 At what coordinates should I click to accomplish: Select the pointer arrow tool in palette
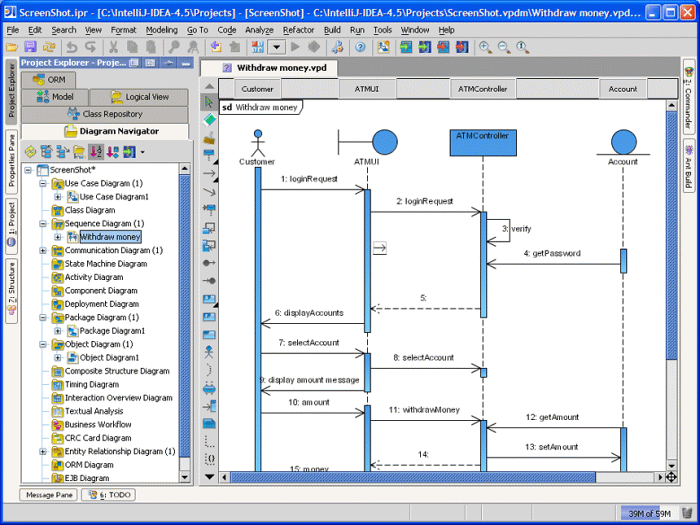pyautogui.click(x=208, y=102)
